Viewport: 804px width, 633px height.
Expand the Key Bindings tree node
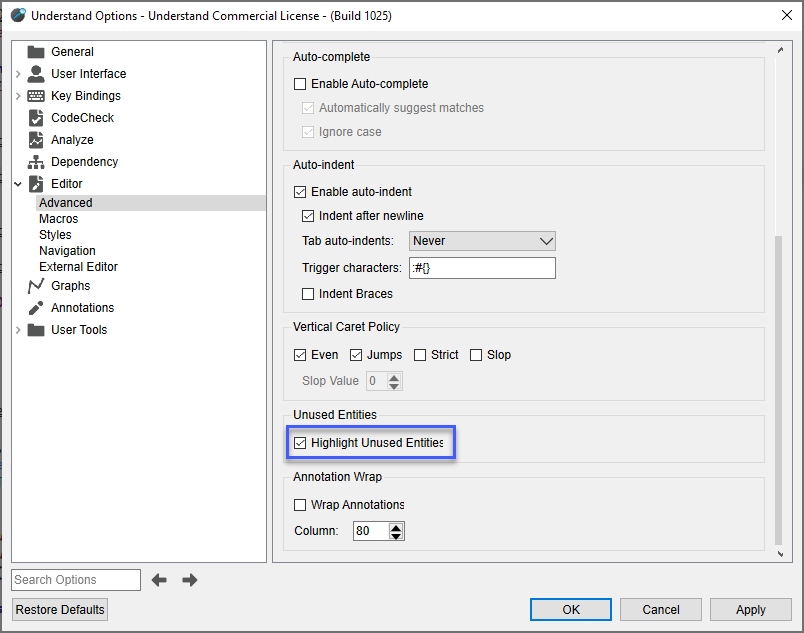click(x=18, y=96)
